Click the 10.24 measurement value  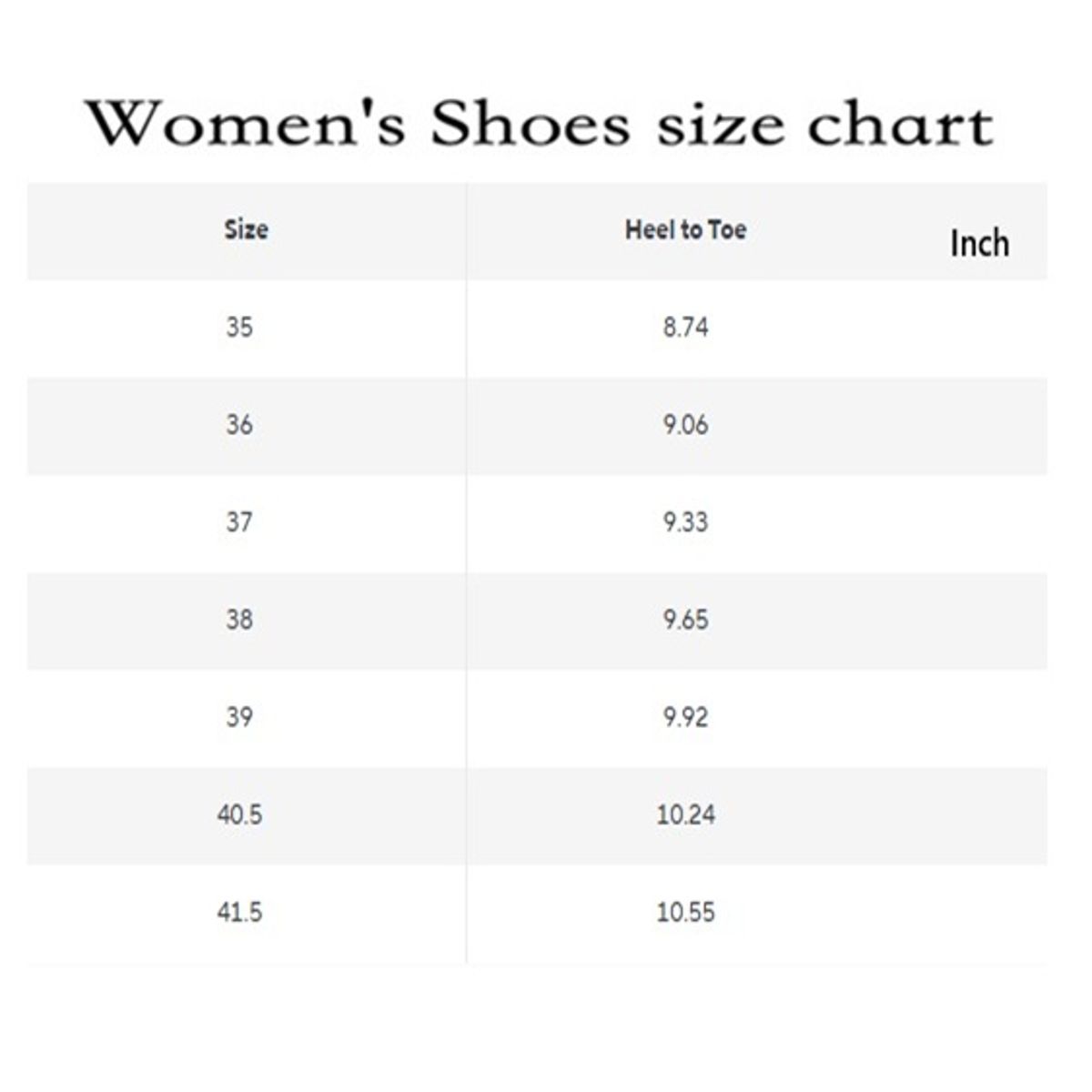pyautogui.click(x=685, y=814)
